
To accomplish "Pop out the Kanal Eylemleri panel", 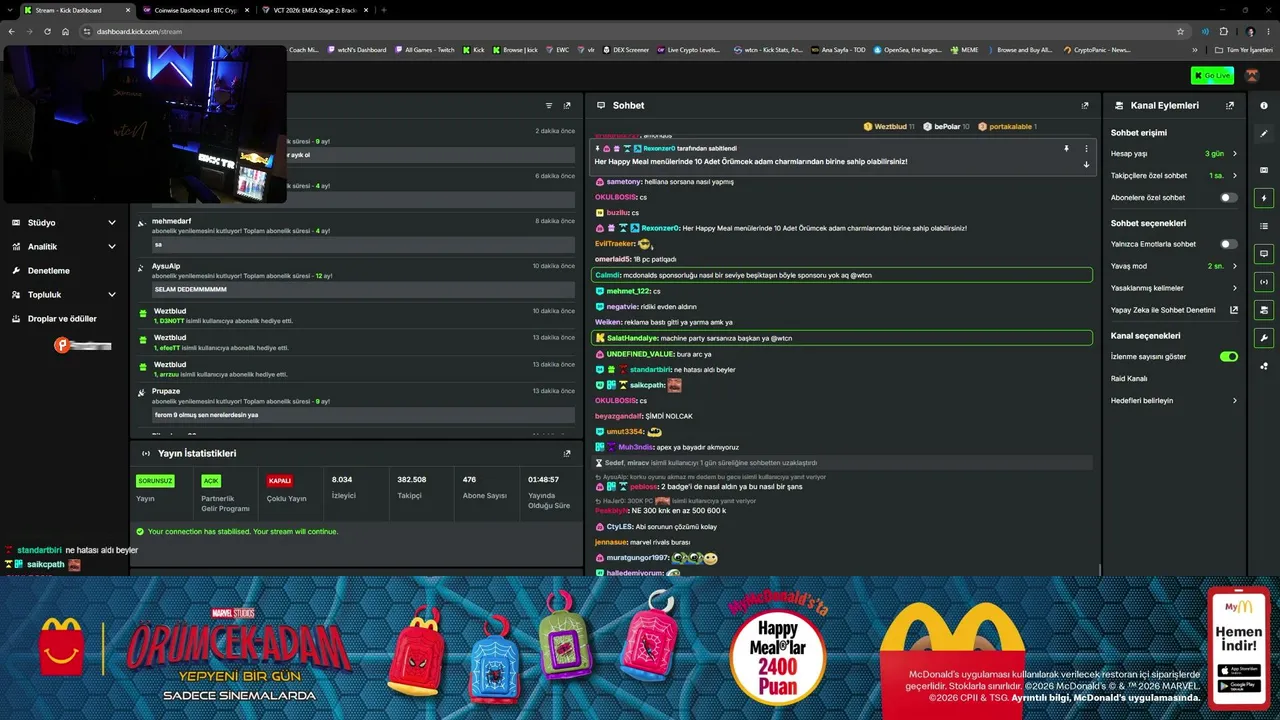I will coord(1230,105).
